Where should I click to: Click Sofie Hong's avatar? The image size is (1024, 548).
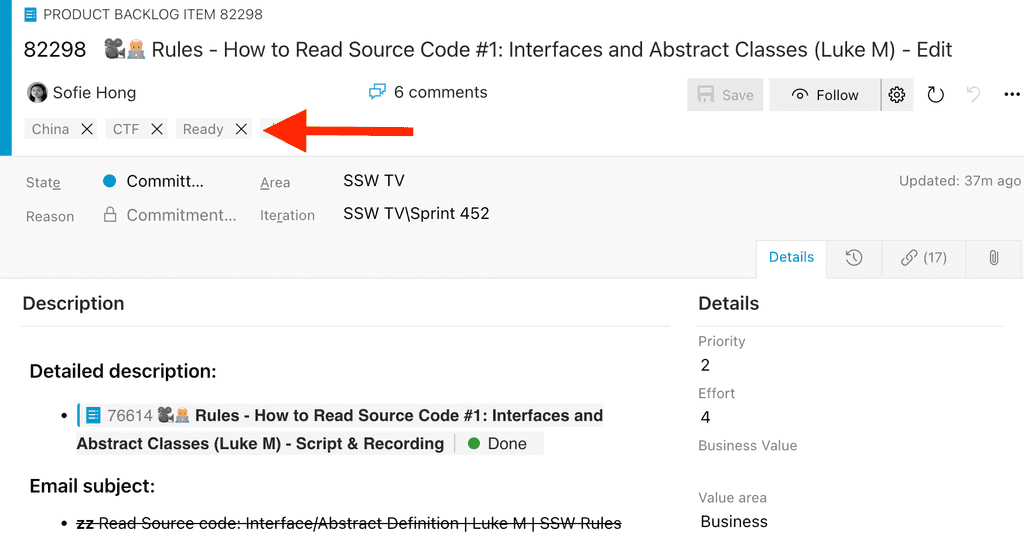tap(37, 93)
